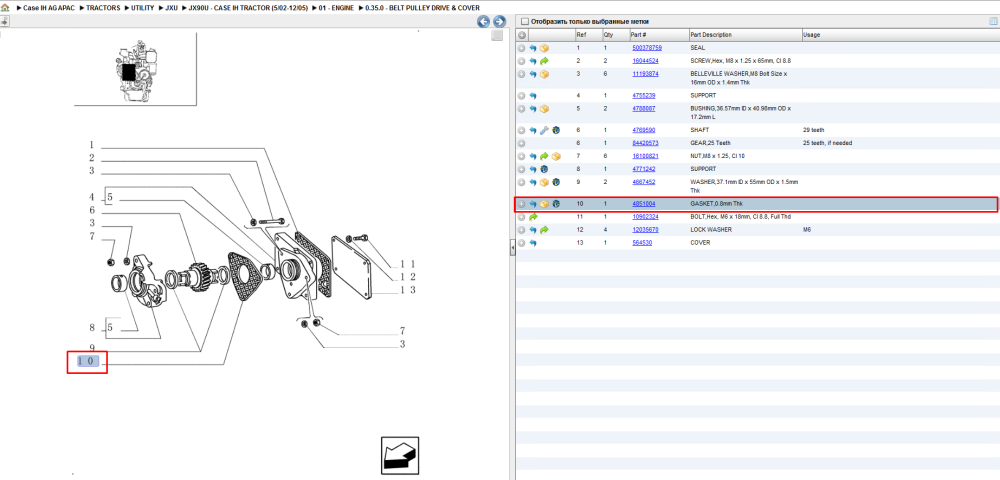
Task: Go to the home page icon
Action: (6, 7)
